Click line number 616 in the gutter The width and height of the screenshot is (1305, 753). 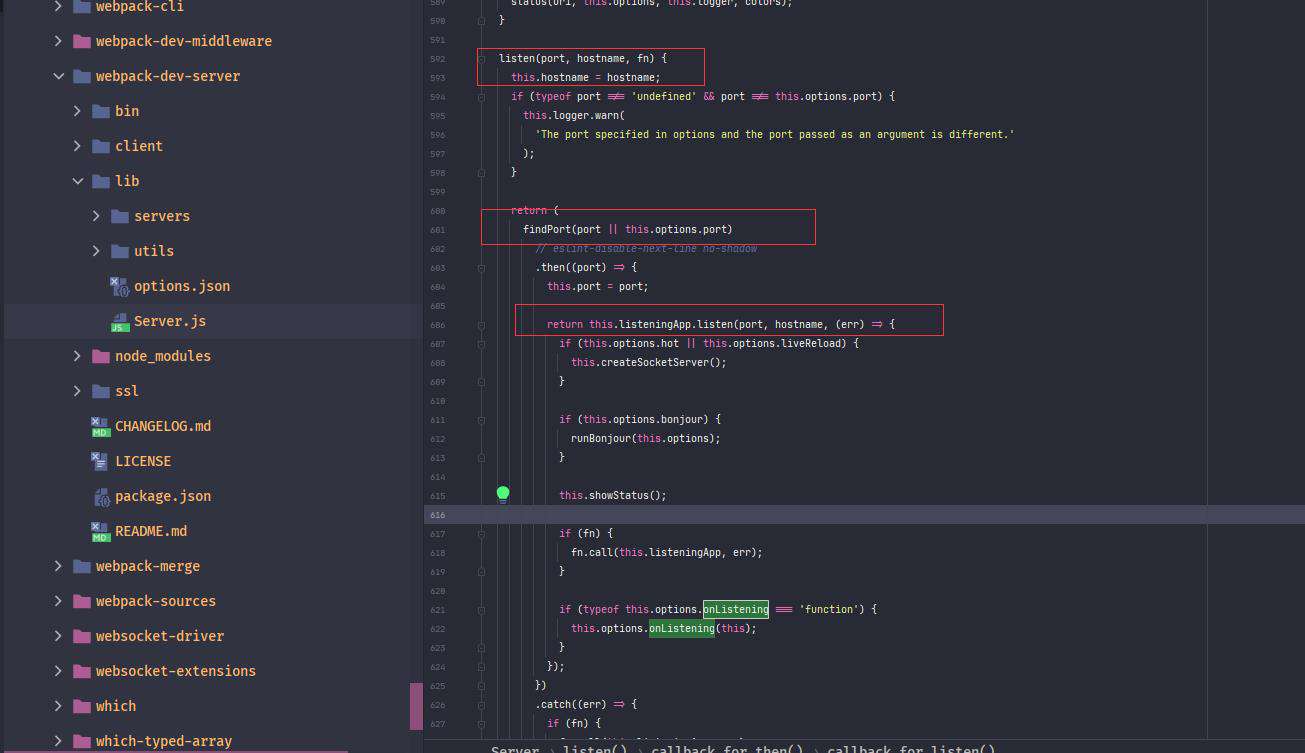tap(437, 514)
